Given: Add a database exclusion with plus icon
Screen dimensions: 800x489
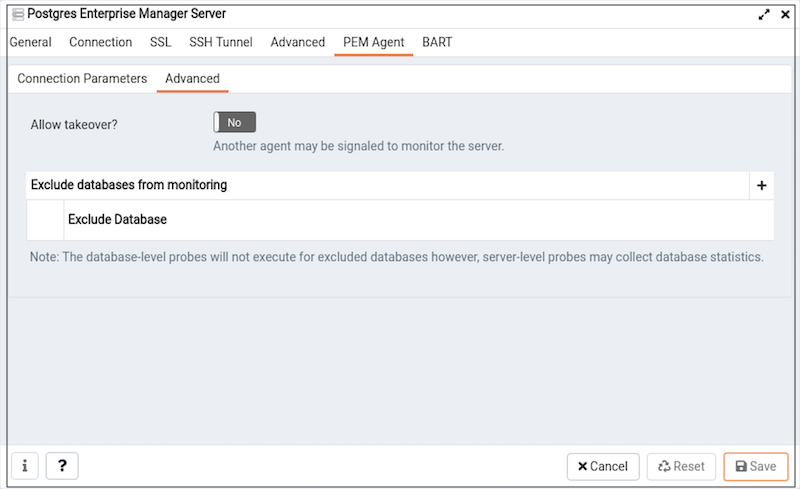Looking at the screenshot, I should tap(761, 185).
